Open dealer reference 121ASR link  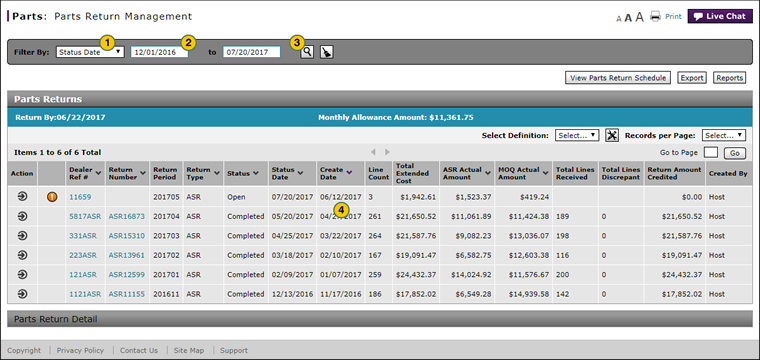pos(83,275)
